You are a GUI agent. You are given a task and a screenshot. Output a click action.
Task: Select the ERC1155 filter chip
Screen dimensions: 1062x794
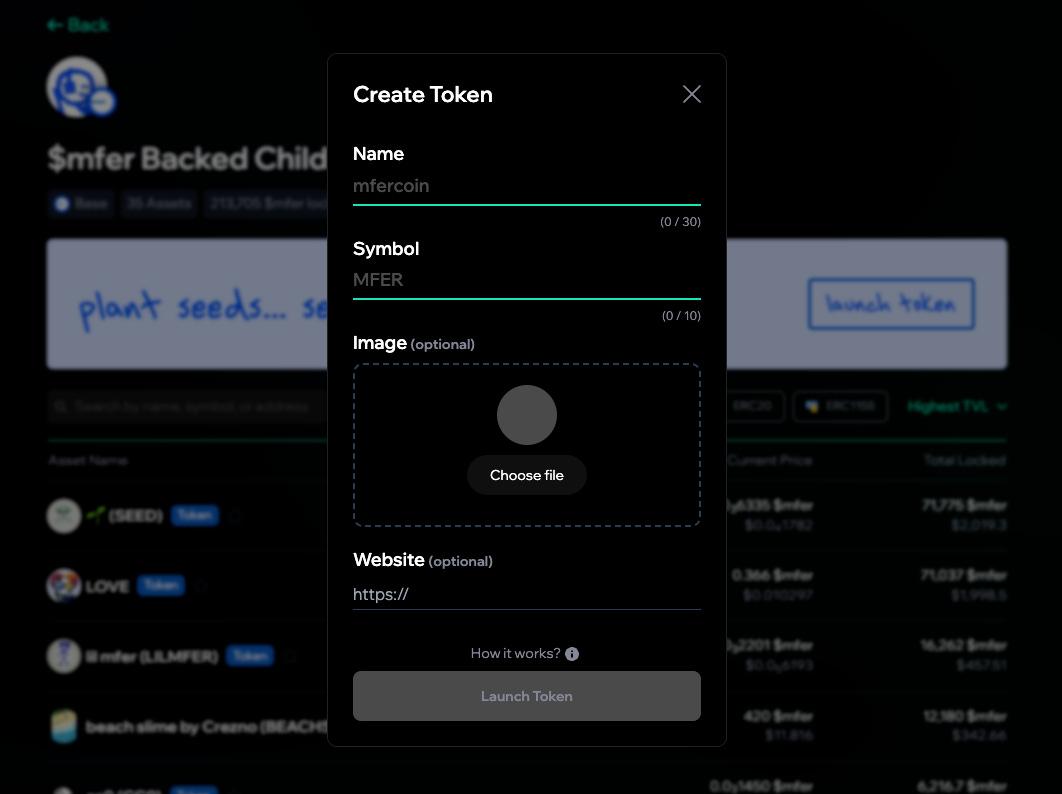[x=840, y=406]
